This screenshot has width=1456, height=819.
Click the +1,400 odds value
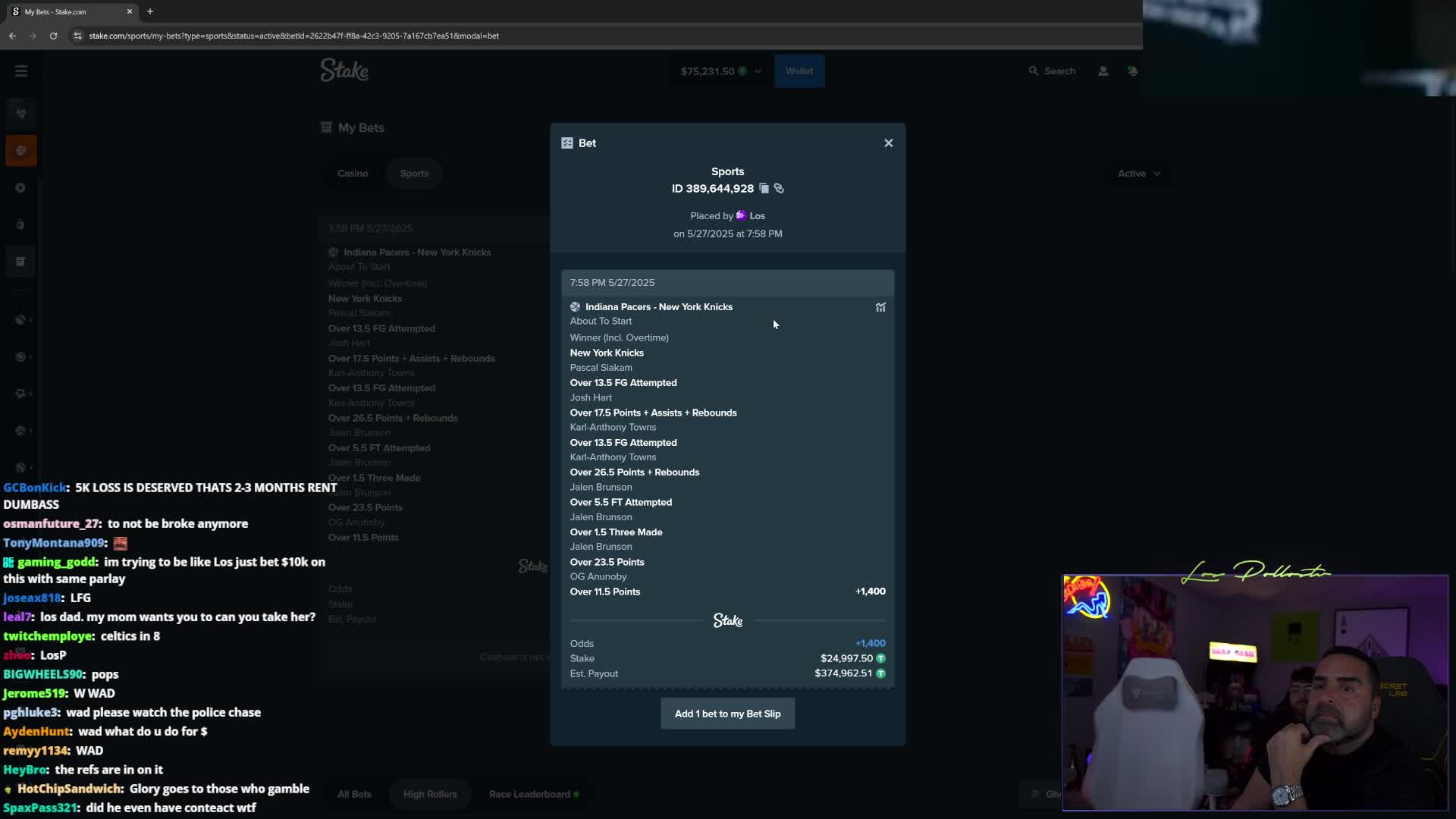tap(870, 643)
